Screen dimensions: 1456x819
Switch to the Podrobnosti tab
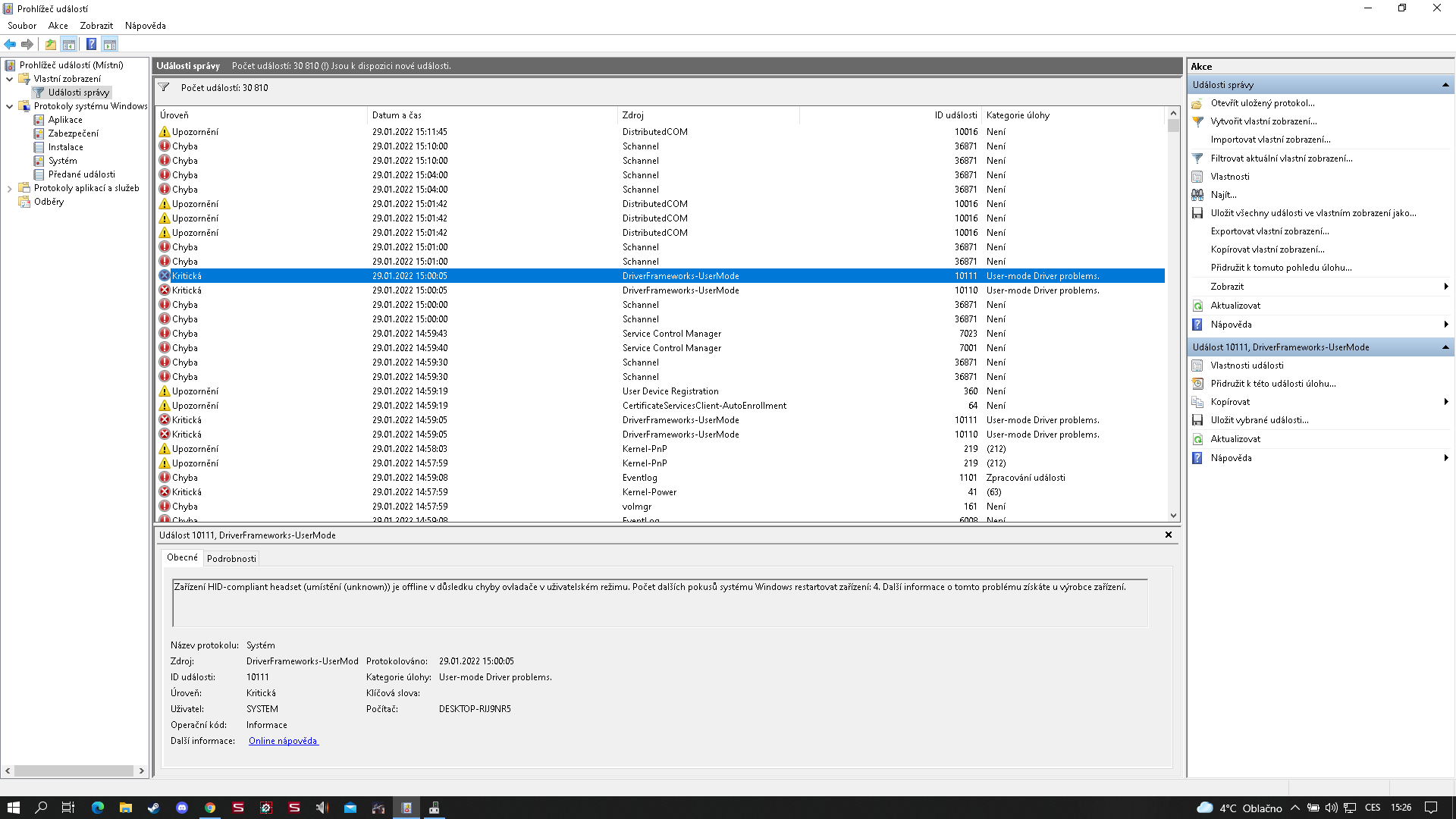[231, 559]
